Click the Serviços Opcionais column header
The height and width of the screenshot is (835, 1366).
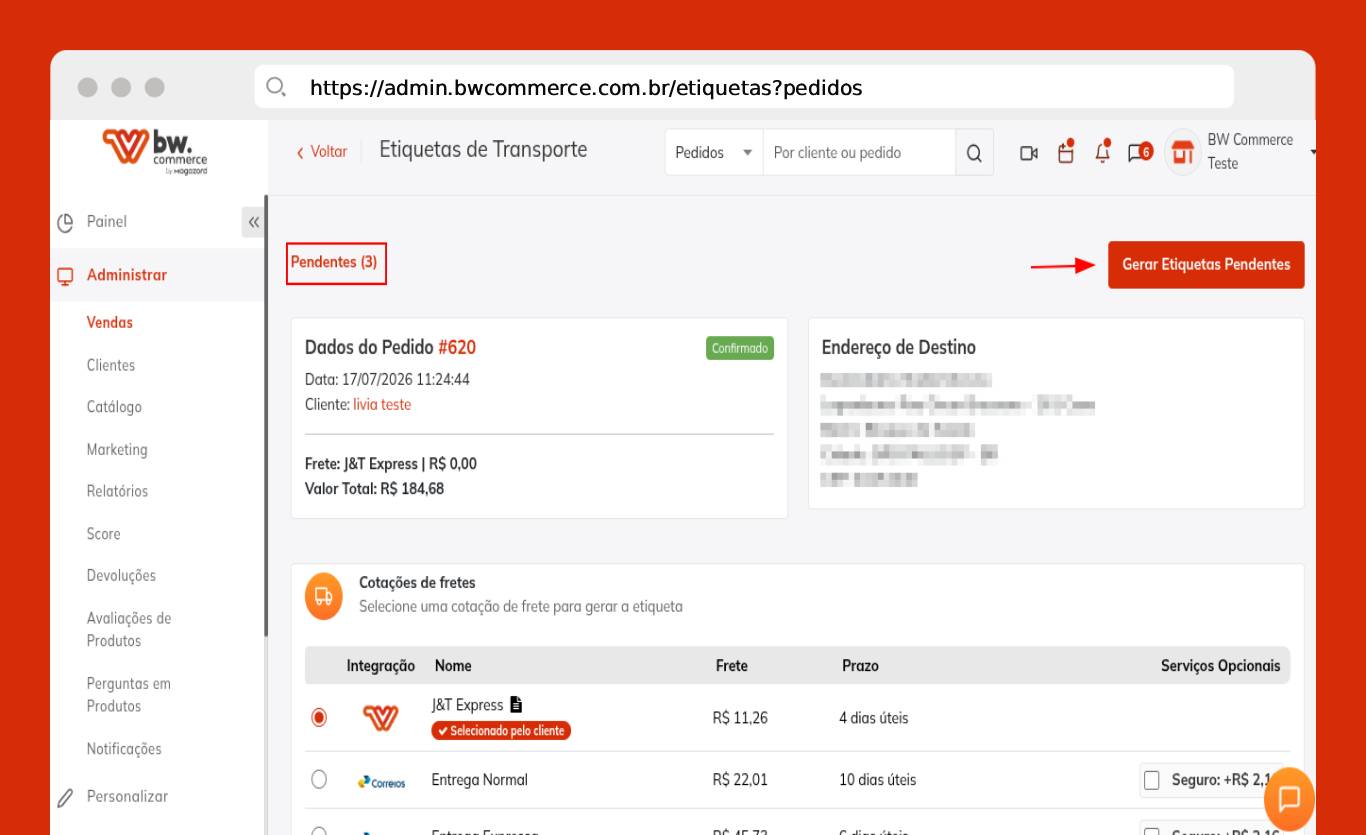1220,666
